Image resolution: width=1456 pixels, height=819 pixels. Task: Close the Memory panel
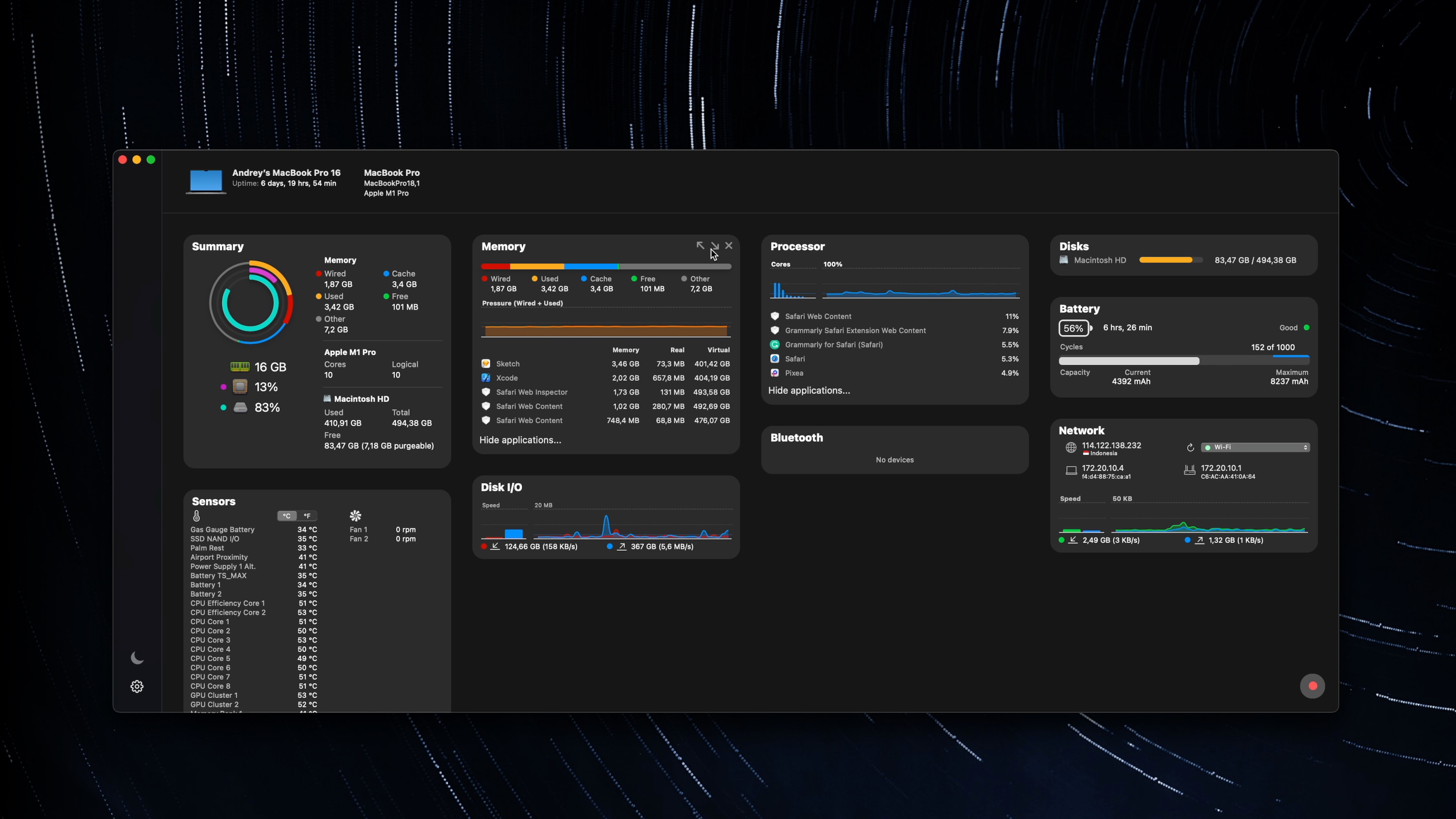point(728,245)
